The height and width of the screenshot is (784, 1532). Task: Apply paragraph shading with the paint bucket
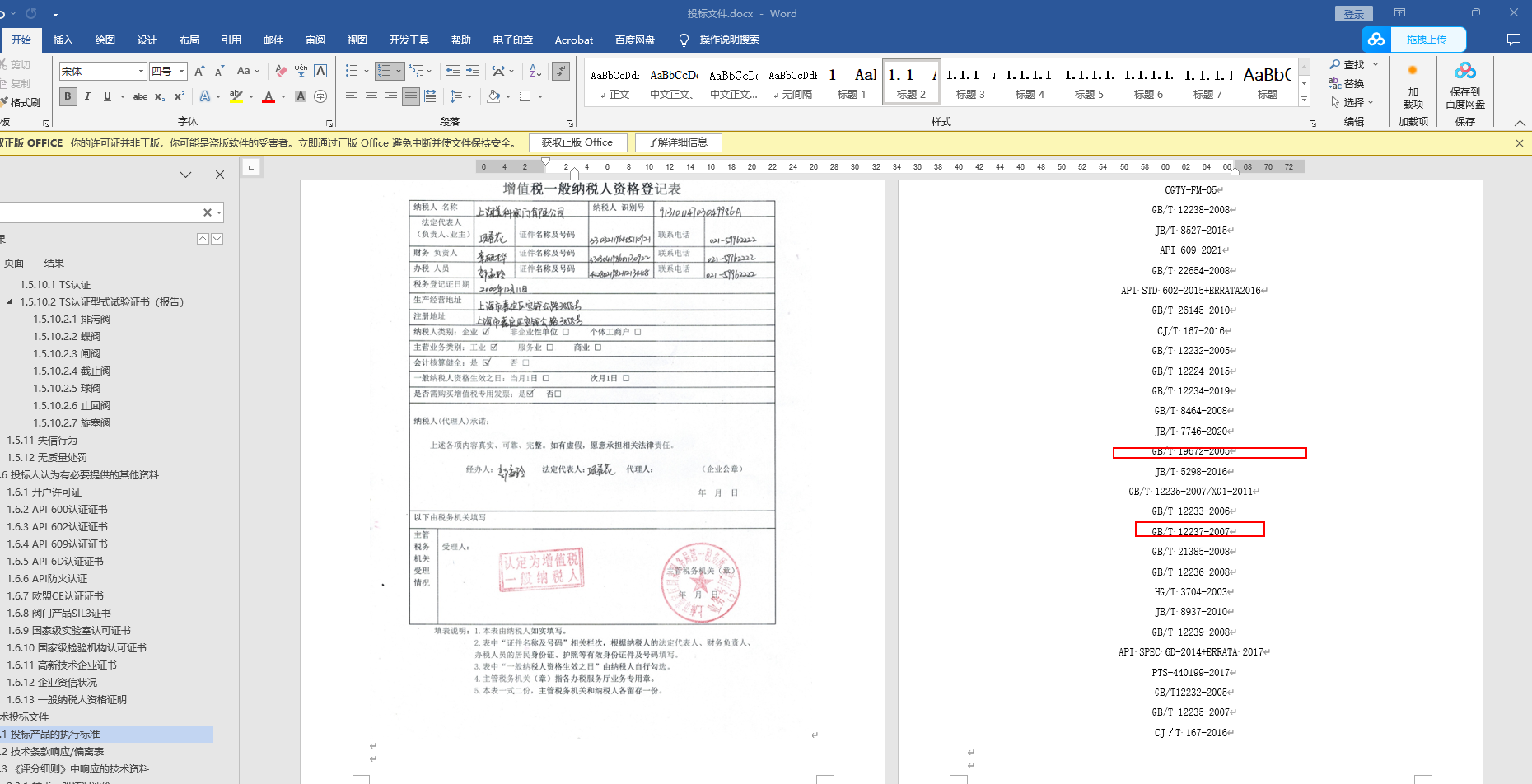pyautogui.click(x=493, y=96)
